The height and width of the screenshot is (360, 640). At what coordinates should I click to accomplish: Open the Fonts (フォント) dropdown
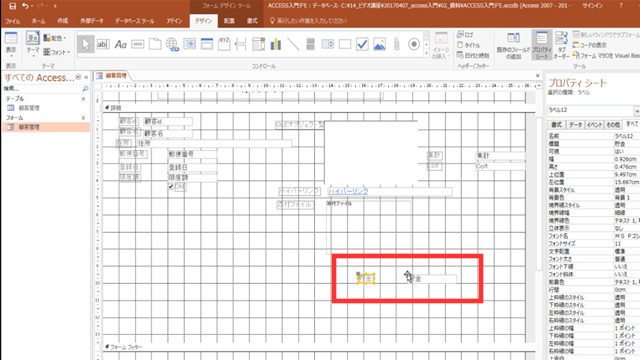pos(57,52)
